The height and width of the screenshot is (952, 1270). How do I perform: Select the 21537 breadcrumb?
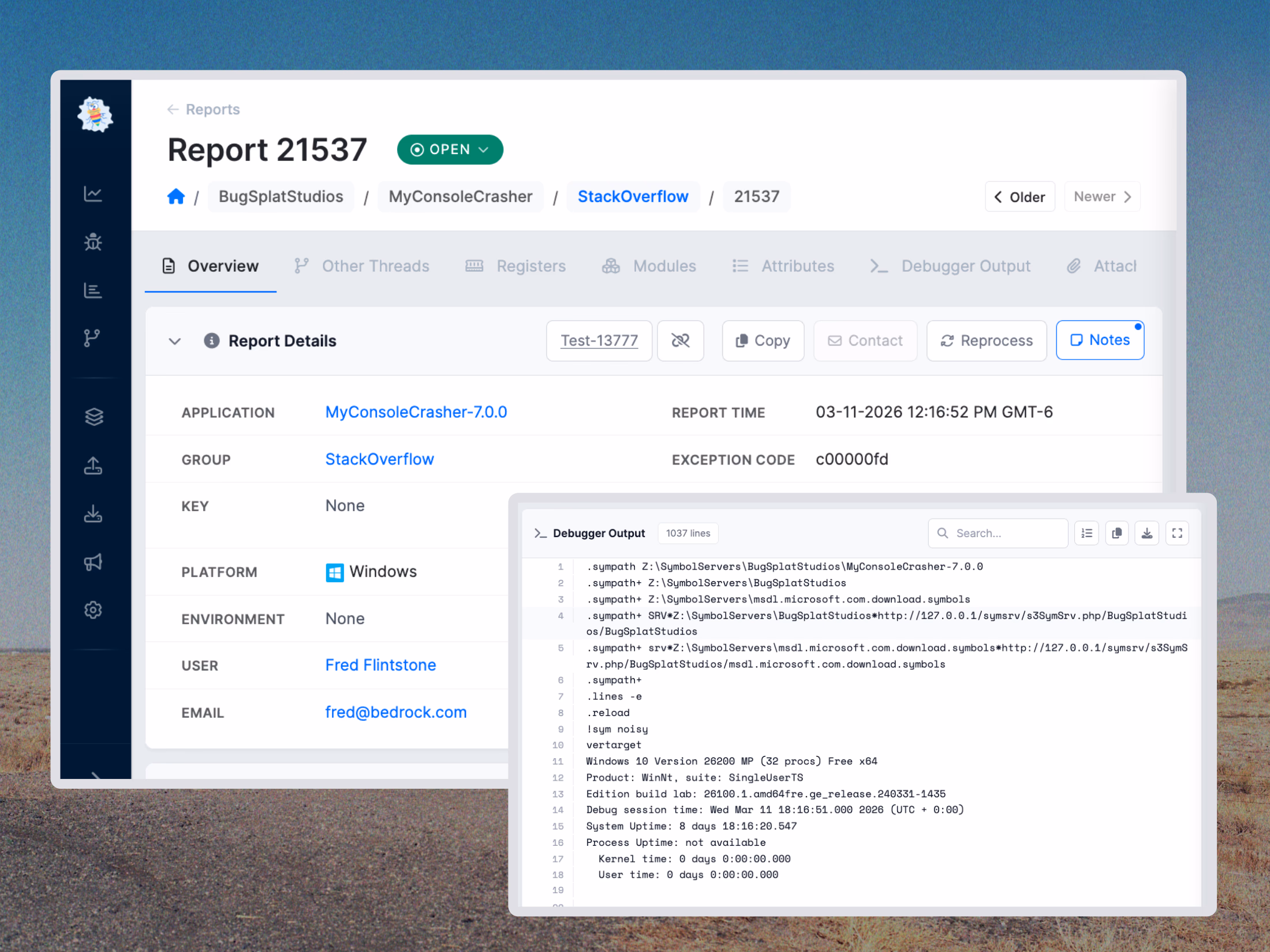pos(757,197)
